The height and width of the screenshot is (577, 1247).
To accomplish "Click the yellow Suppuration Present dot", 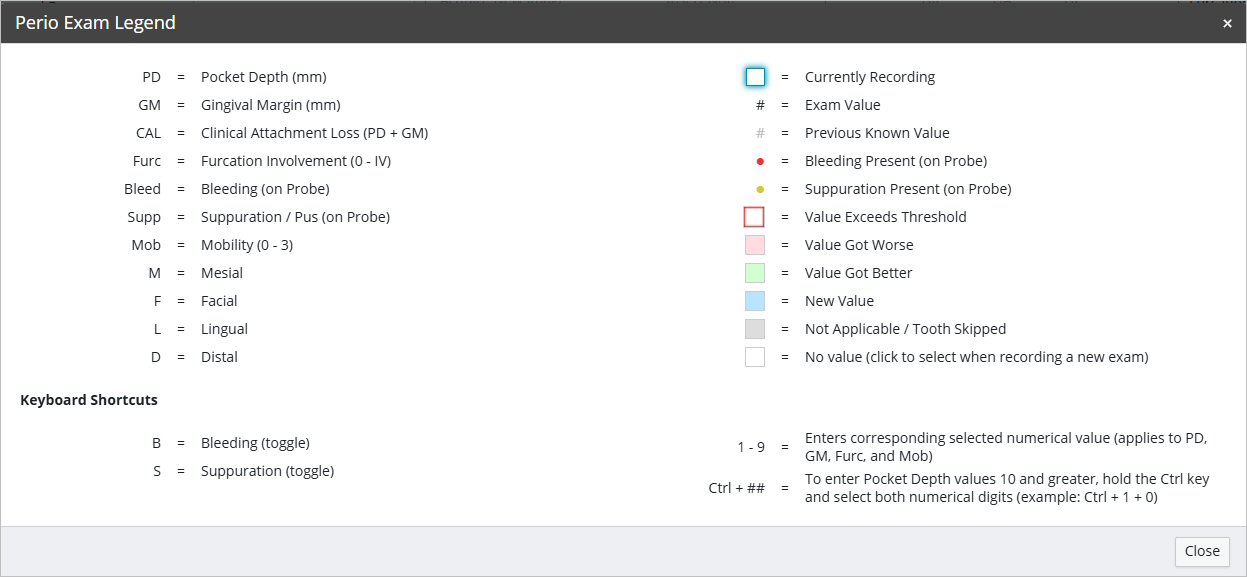I will (x=760, y=189).
